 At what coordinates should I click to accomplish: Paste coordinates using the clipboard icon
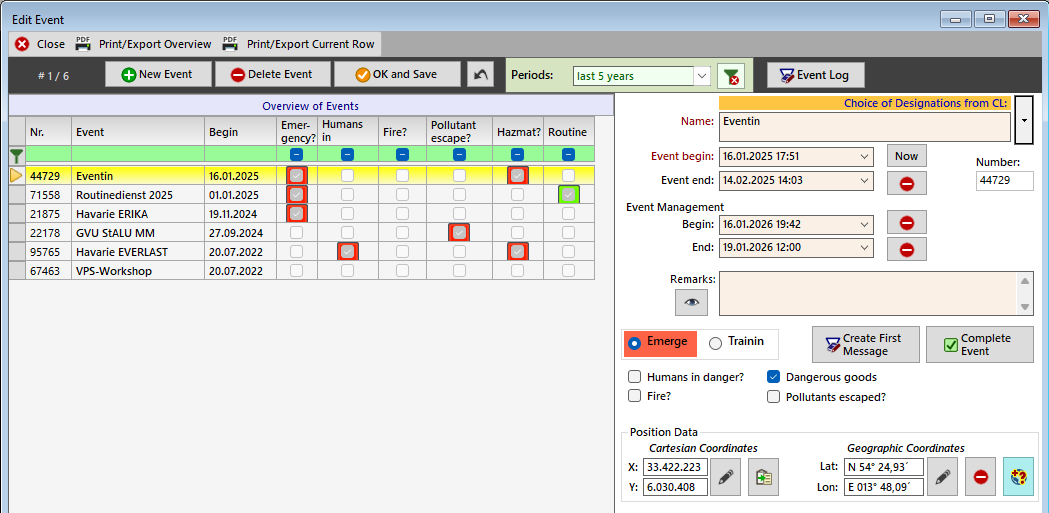[763, 477]
